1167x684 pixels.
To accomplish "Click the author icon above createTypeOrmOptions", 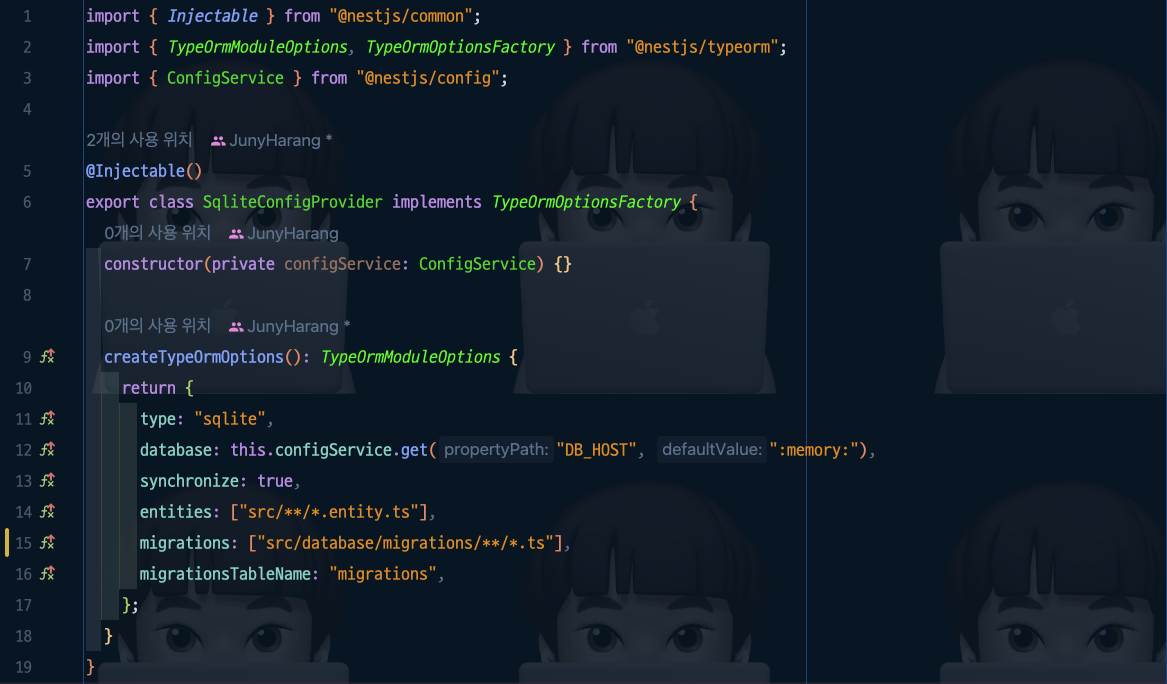I will 236,327.
